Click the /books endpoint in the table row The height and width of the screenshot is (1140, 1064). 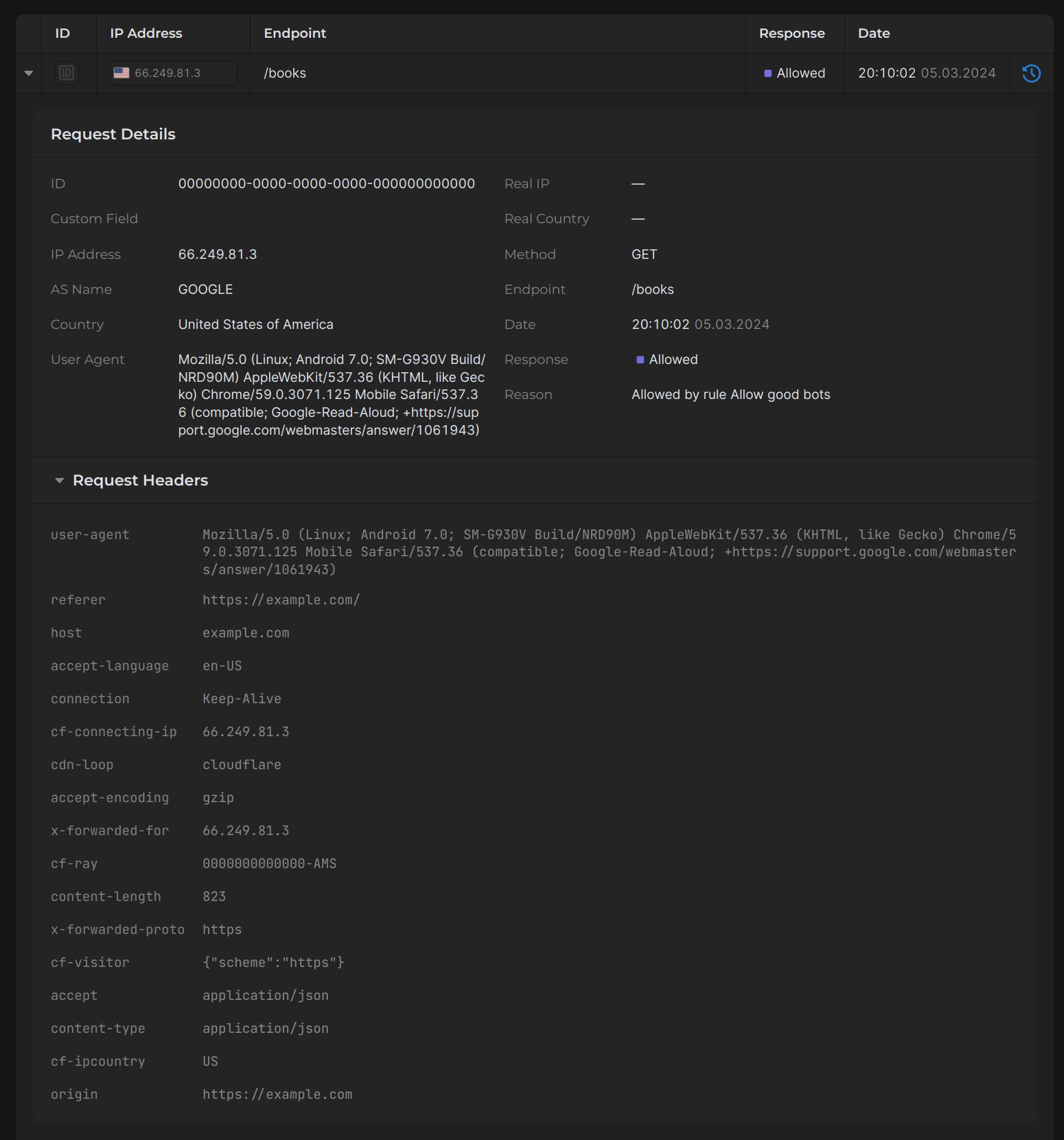pos(285,73)
